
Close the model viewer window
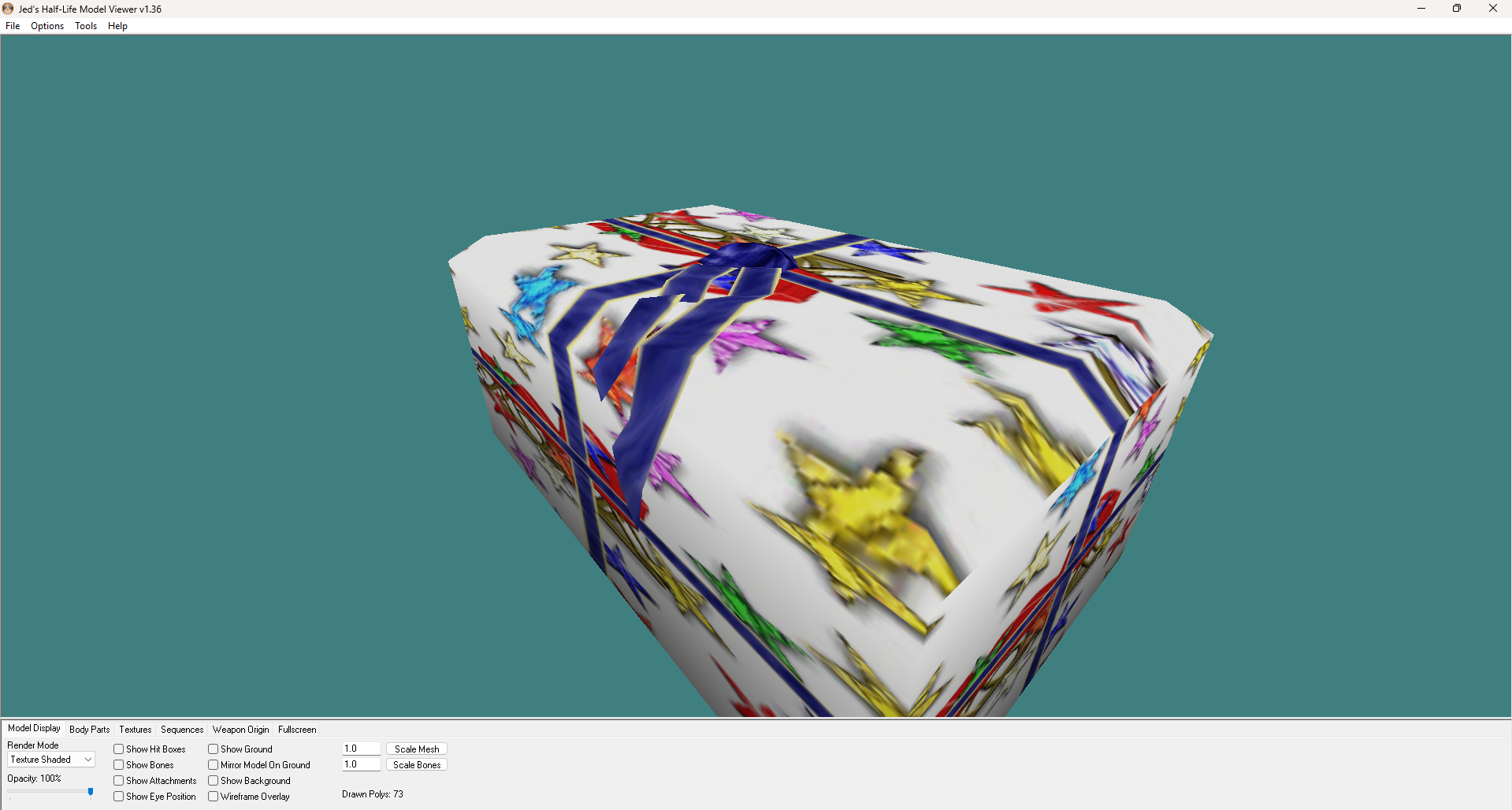1493,9
